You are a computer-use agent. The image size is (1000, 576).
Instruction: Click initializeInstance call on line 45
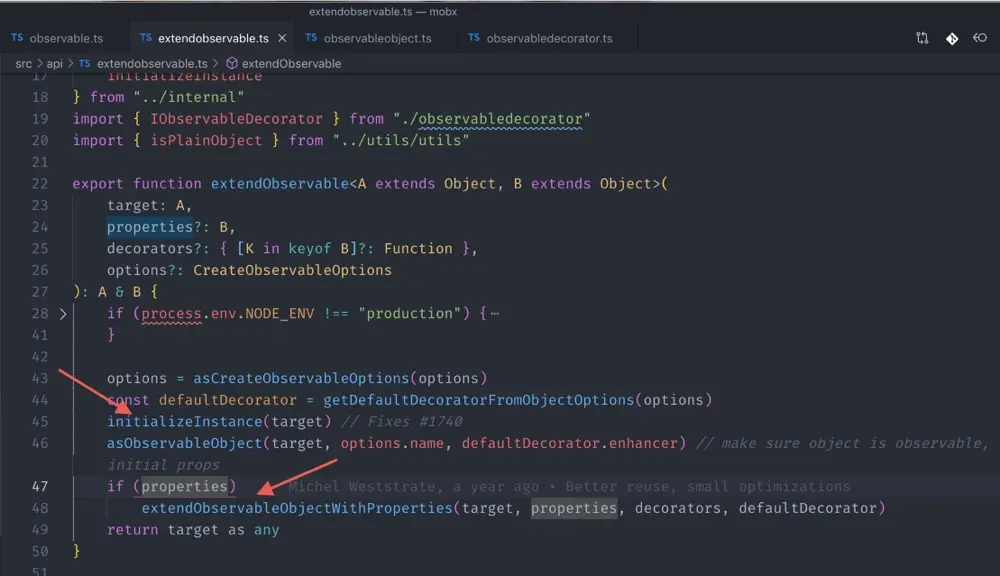(185, 422)
